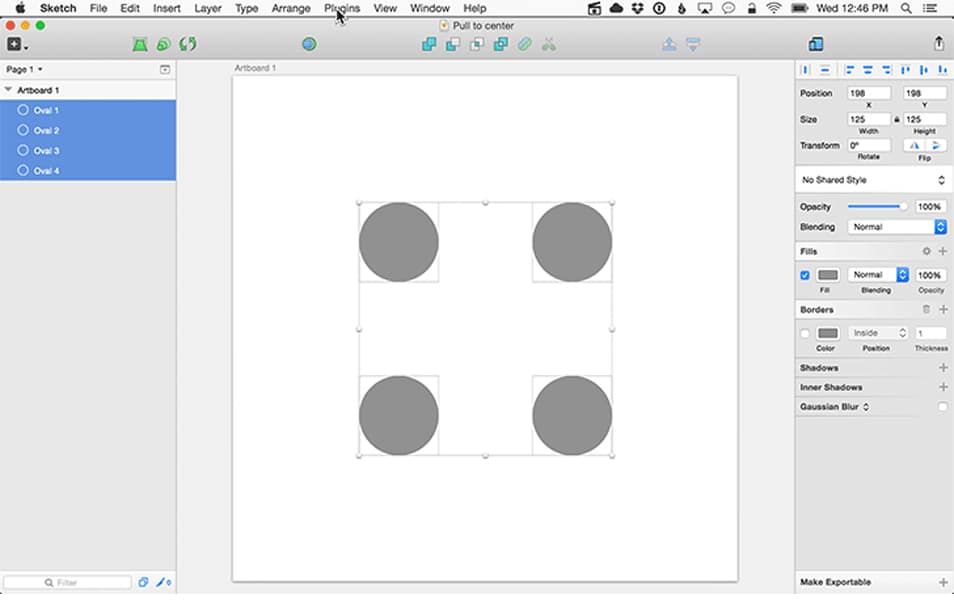Screen dimensions: 954x600
Task: Align layers to right edge
Action: (x=886, y=70)
